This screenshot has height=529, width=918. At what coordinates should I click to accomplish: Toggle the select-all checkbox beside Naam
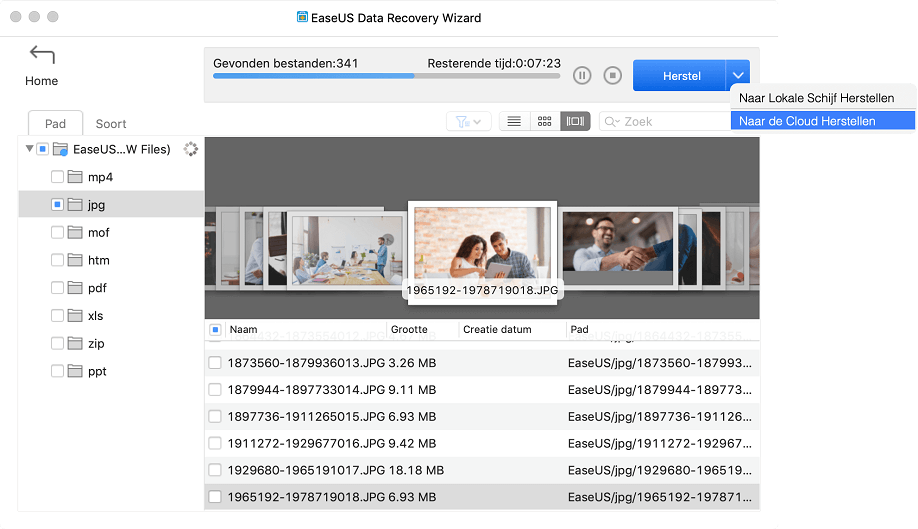click(215, 329)
